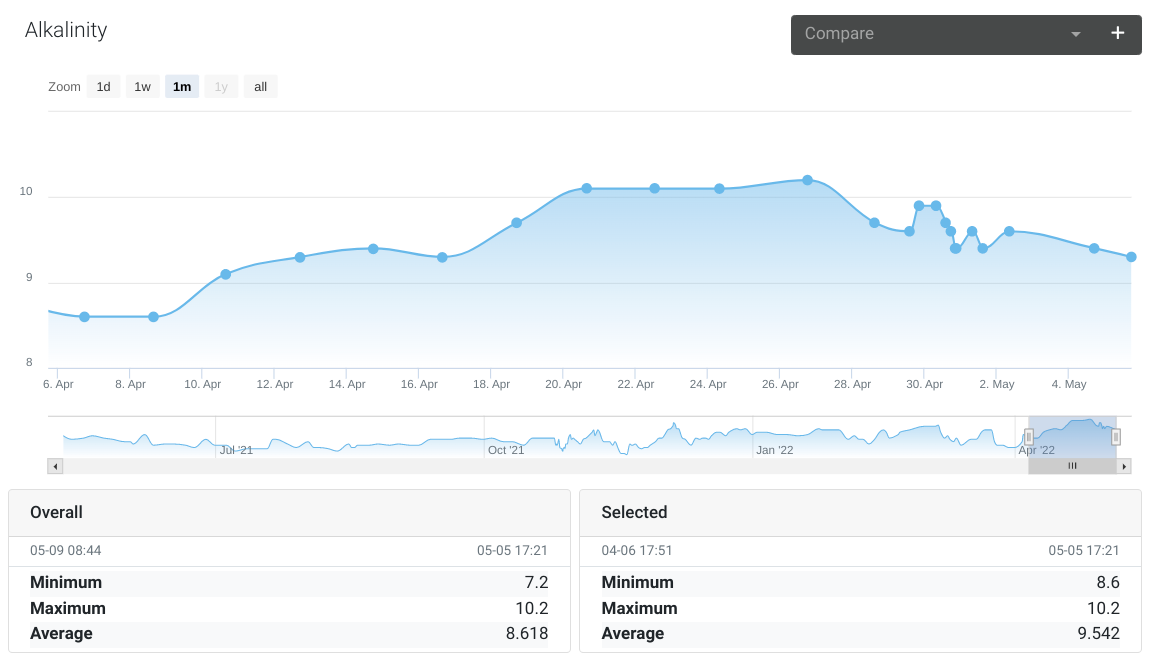Click the 2. May axis label
The width and height of the screenshot is (1158, 659).
(997, 384)
